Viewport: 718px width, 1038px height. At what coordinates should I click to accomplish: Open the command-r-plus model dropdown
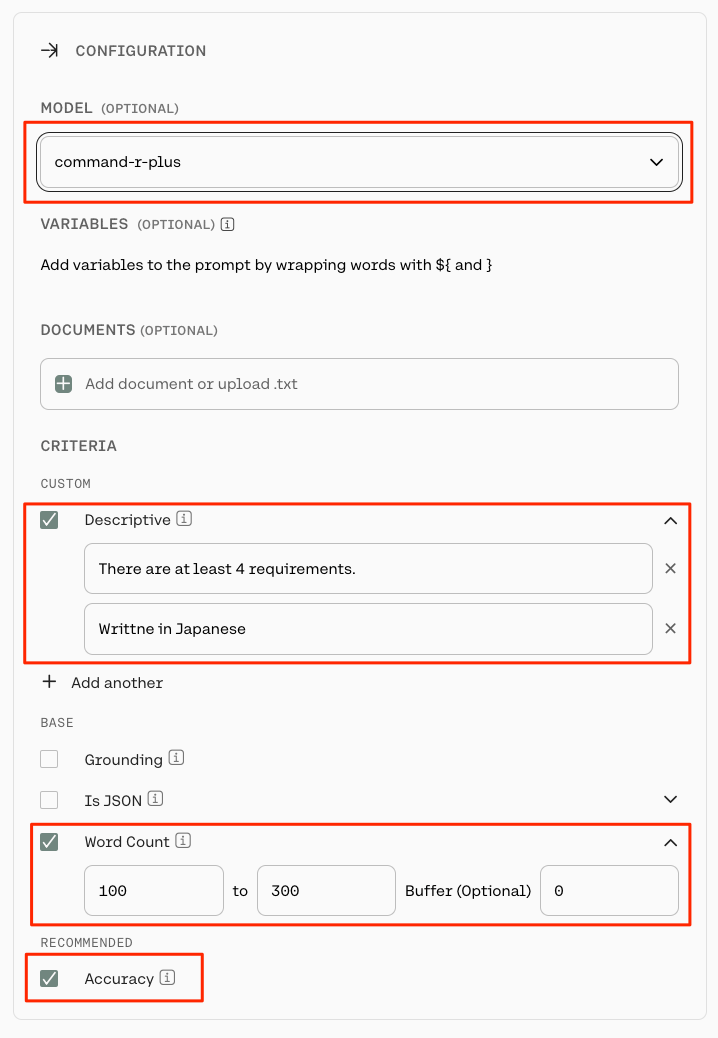click(x=359, y=162)
